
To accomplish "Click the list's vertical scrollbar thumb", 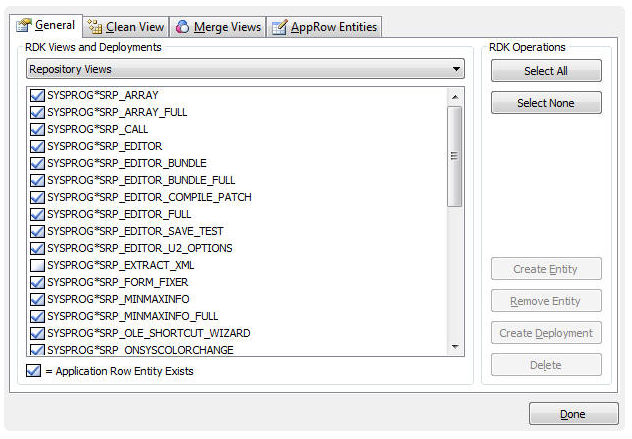I will tap(454, 155).
